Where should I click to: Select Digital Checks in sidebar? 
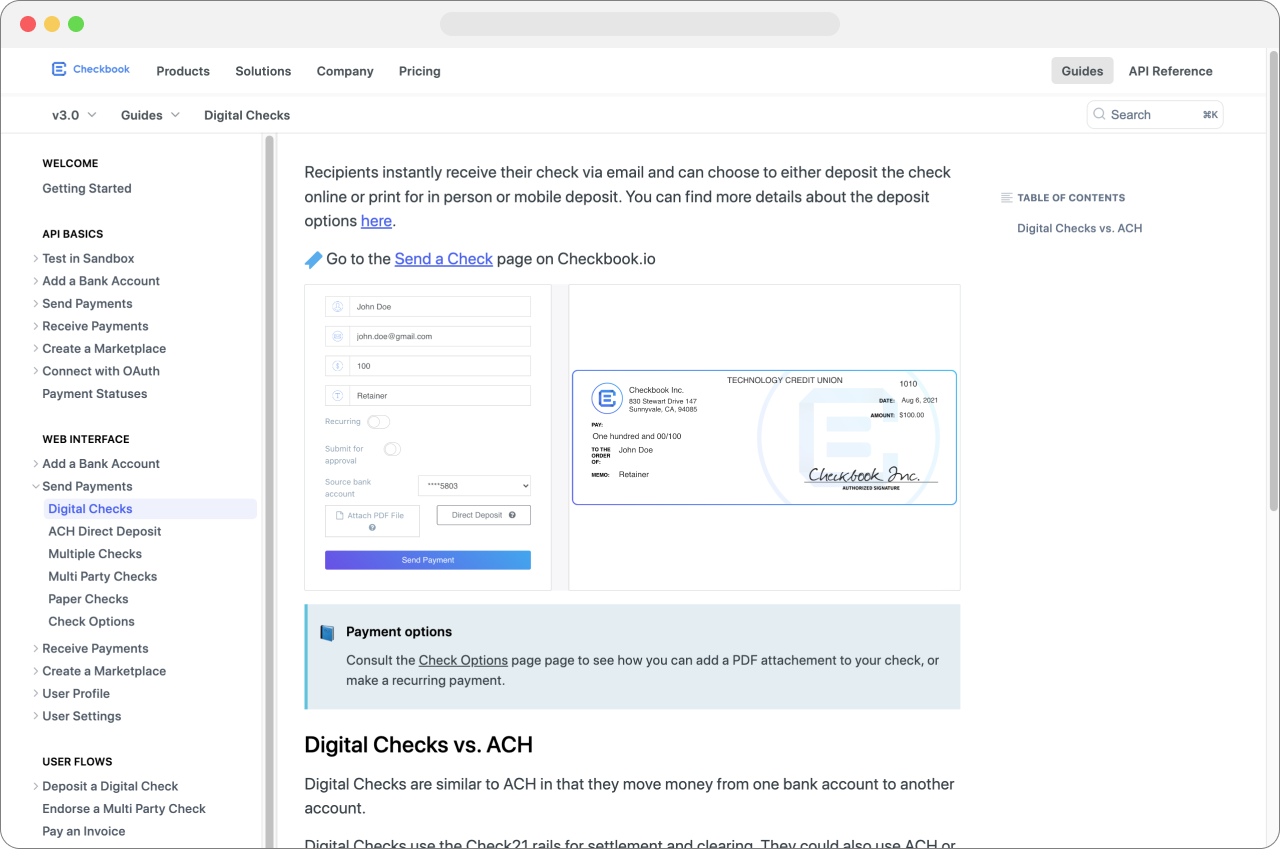coord(150,509)
